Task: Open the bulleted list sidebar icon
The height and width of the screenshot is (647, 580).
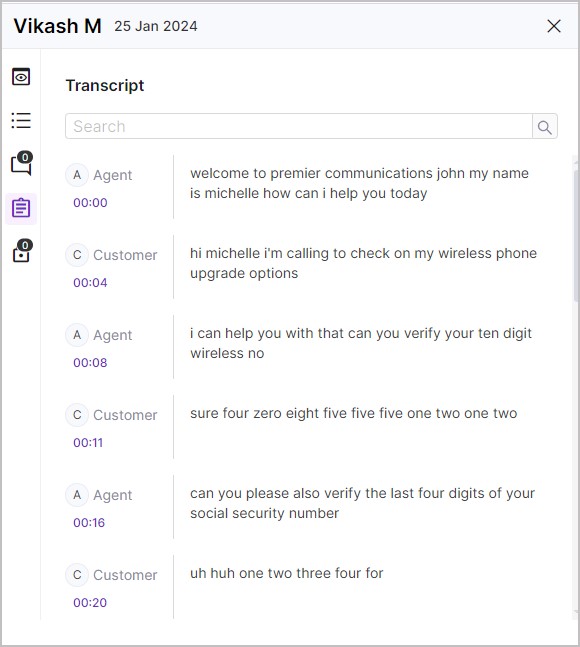Action: pyautogui.click(x=21, y=120)
